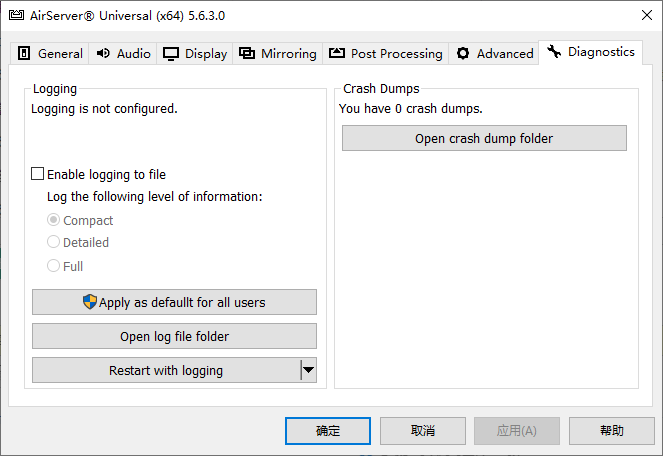Viewport: 663px width, 456px height.
Task: Click the General tab icon
Action: point(25,54)
